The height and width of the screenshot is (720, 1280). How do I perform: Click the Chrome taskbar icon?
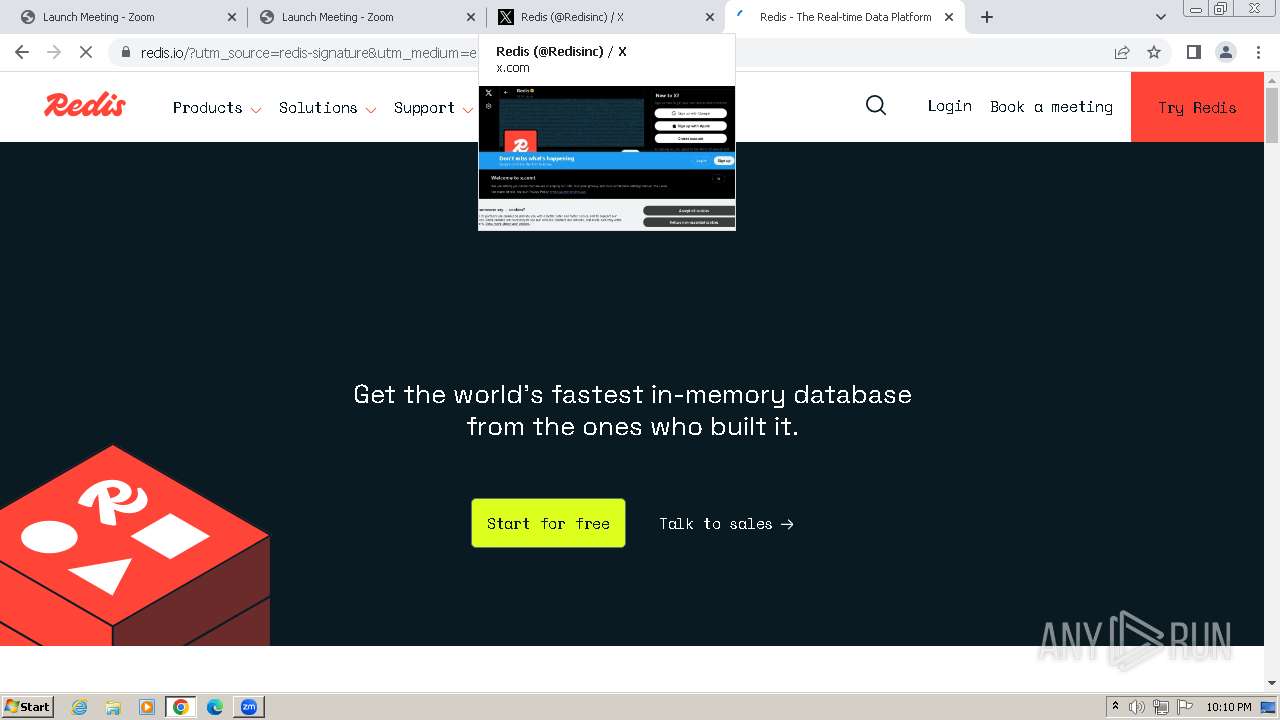[x=180, y=707]
